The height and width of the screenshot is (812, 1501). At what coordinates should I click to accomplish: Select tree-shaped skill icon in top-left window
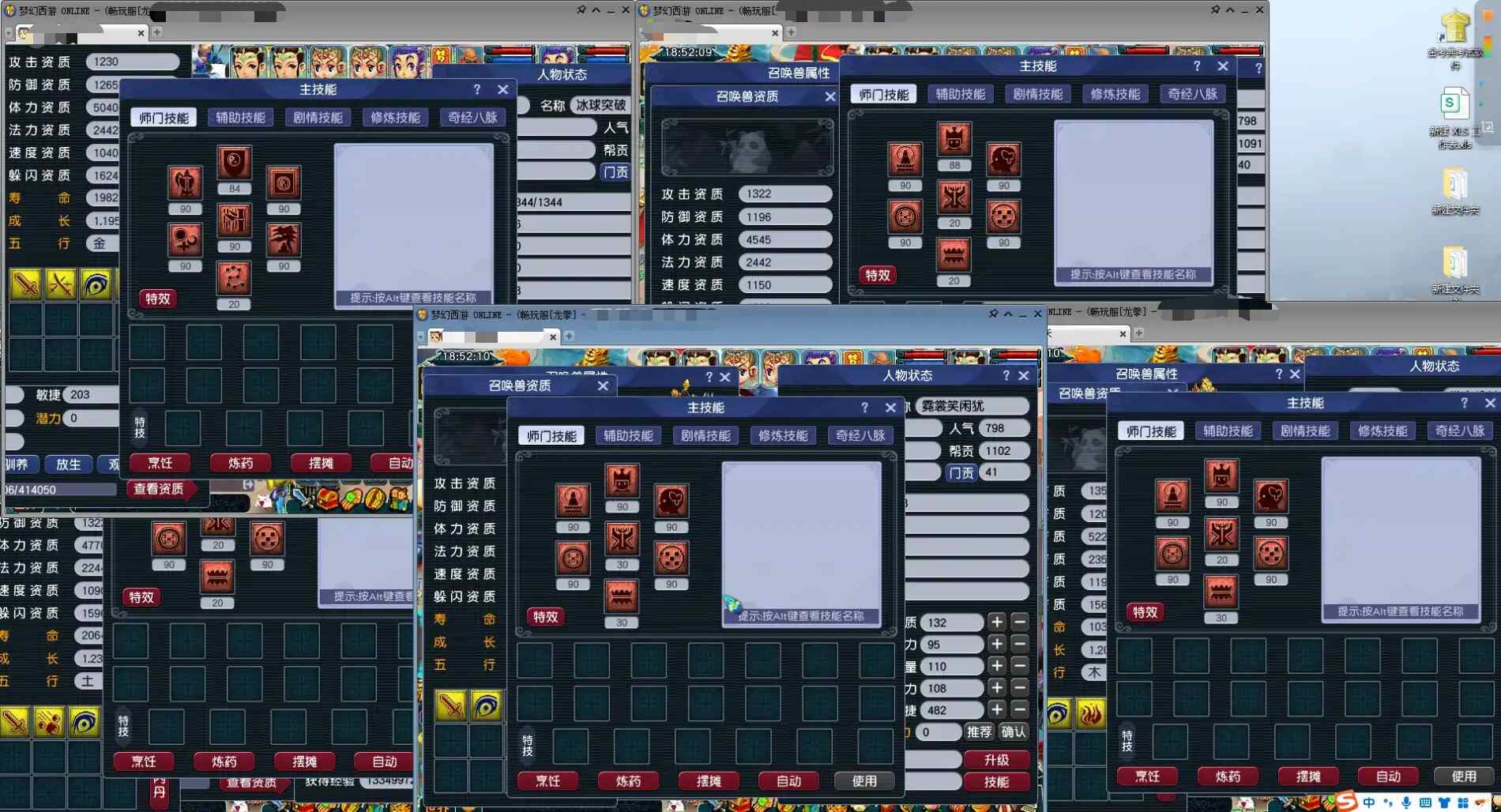point(284,240)
